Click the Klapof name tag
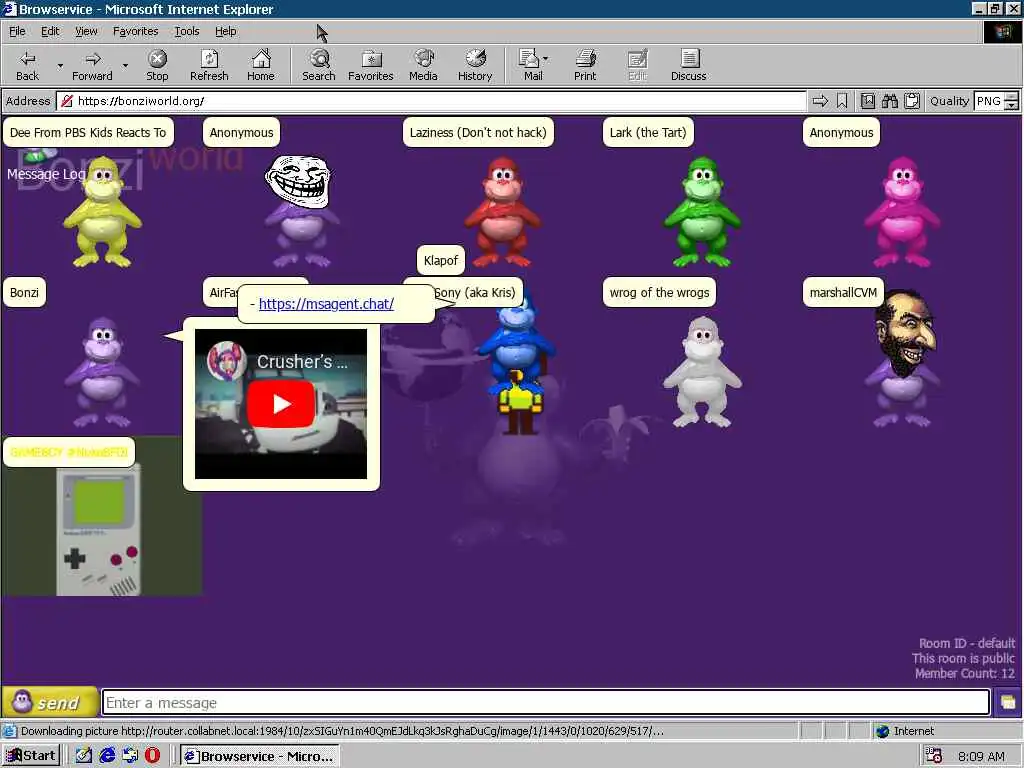 tap(441, 261)
